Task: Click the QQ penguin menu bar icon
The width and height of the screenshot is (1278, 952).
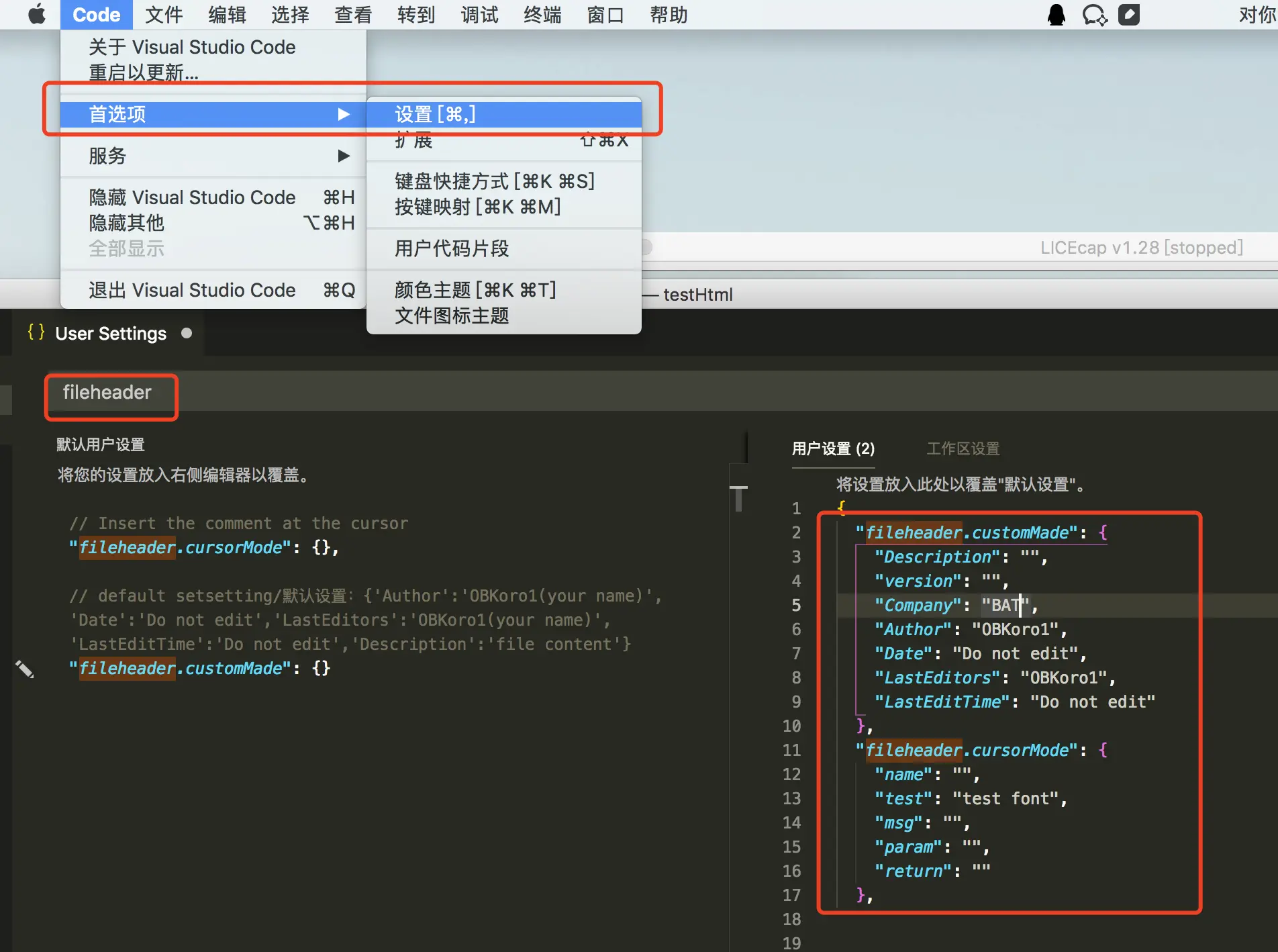Action: tap(1056, 15)
